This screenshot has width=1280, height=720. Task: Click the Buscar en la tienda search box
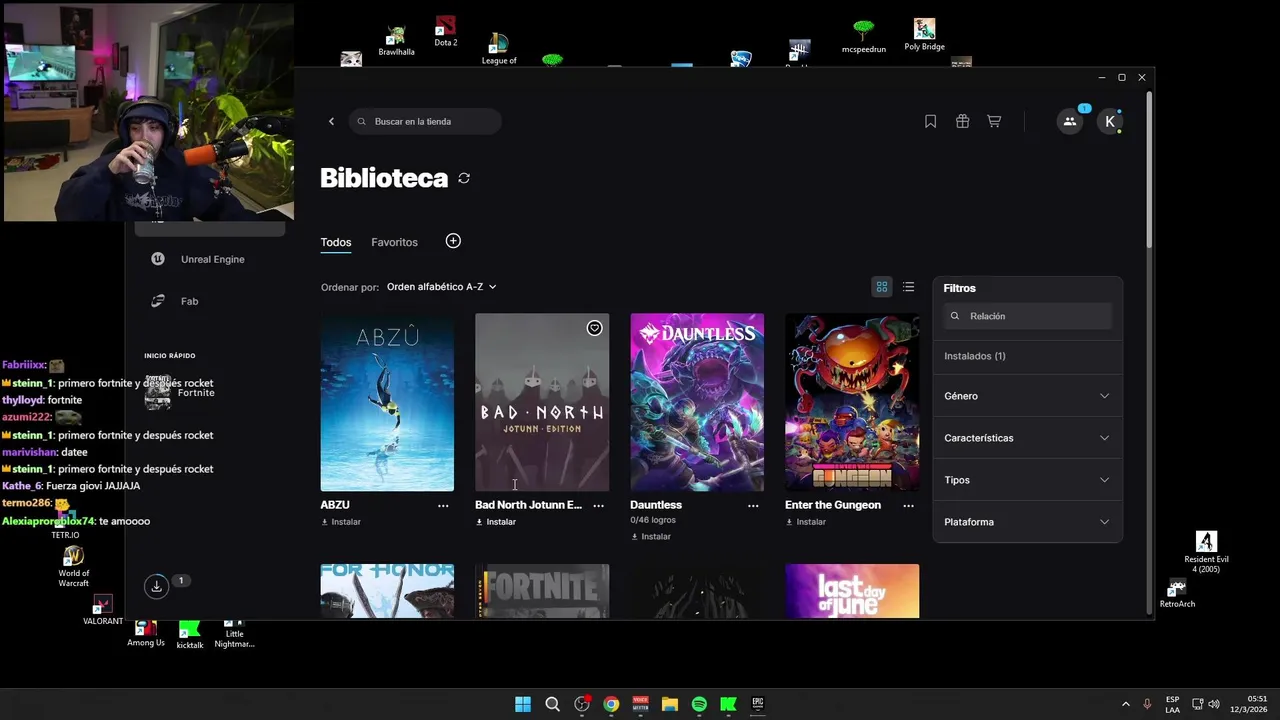tap(425, 121)
